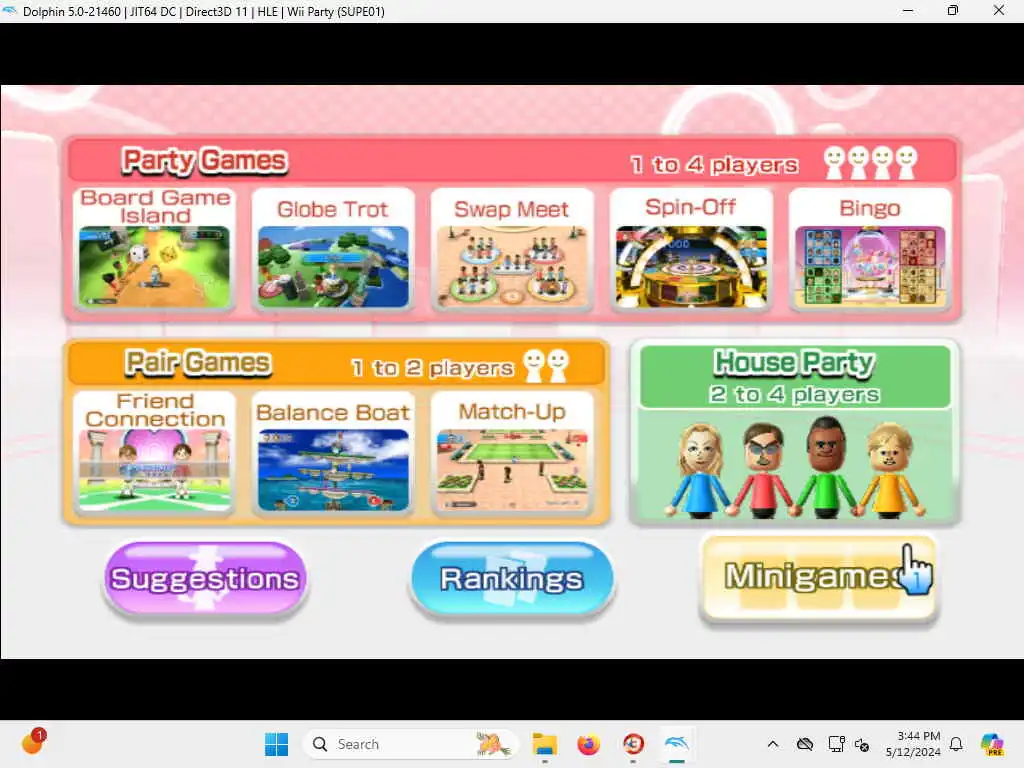
Task: Launch Firefox from the taskbar
Action: 588,744
